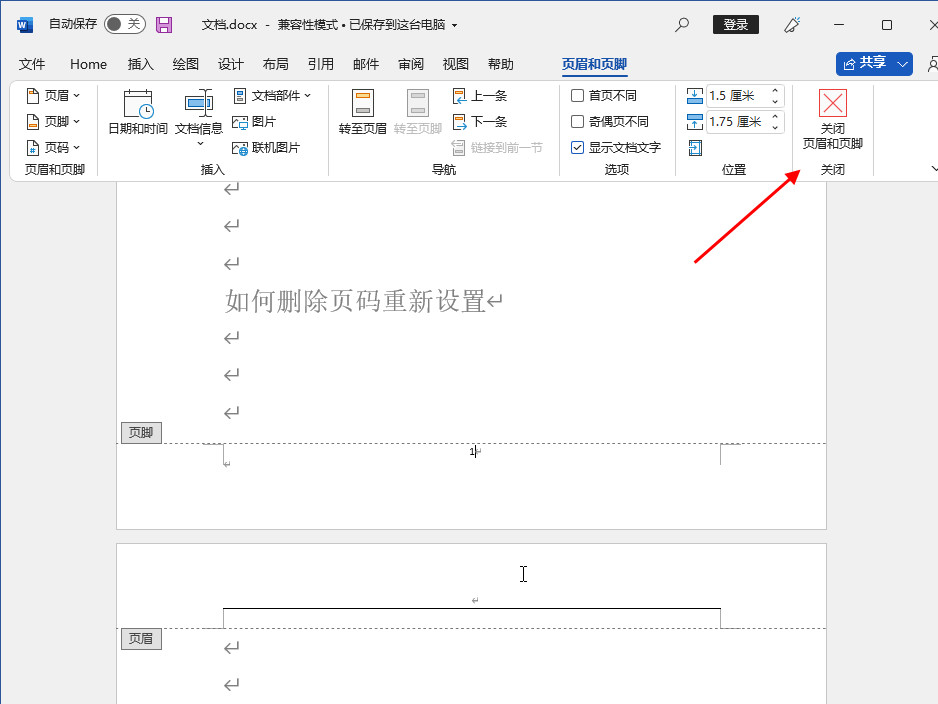Click the 页脚 footer label tag
The height and width of the screenshot is (704, 938).
141,432
